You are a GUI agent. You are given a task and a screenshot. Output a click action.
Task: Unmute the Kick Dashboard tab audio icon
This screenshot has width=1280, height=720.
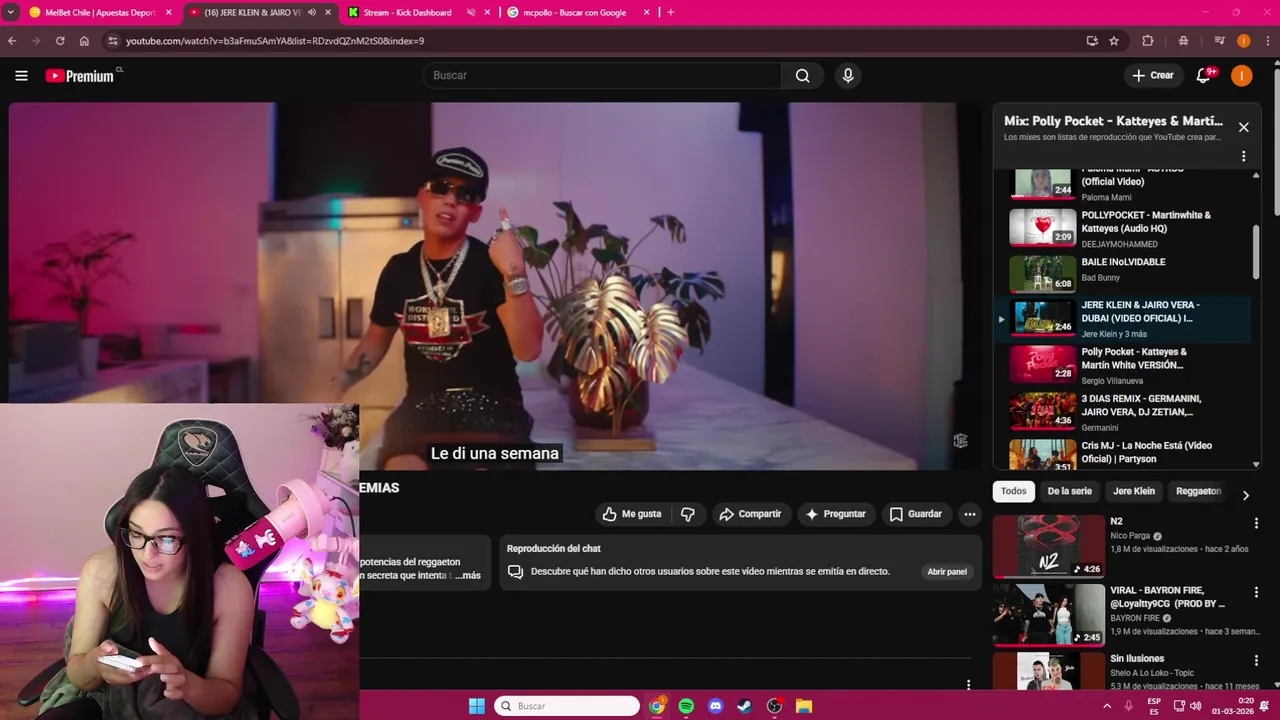(x=471, y=13)
